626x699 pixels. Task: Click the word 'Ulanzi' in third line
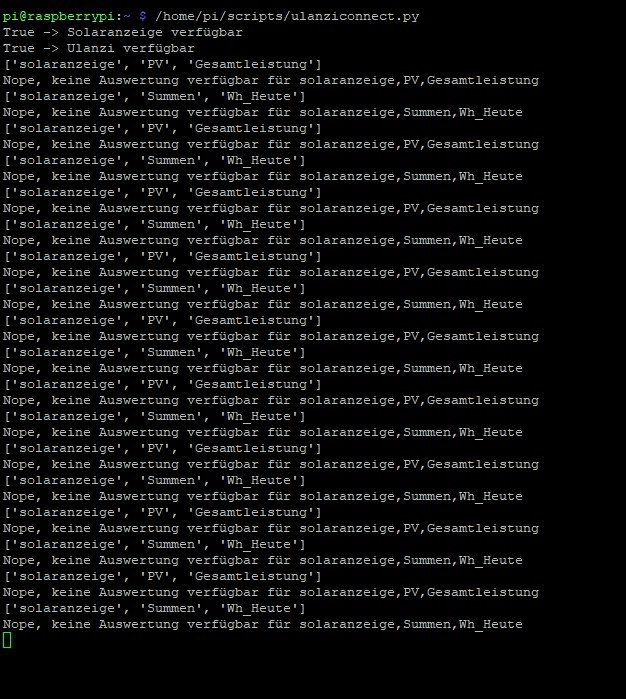91,49
